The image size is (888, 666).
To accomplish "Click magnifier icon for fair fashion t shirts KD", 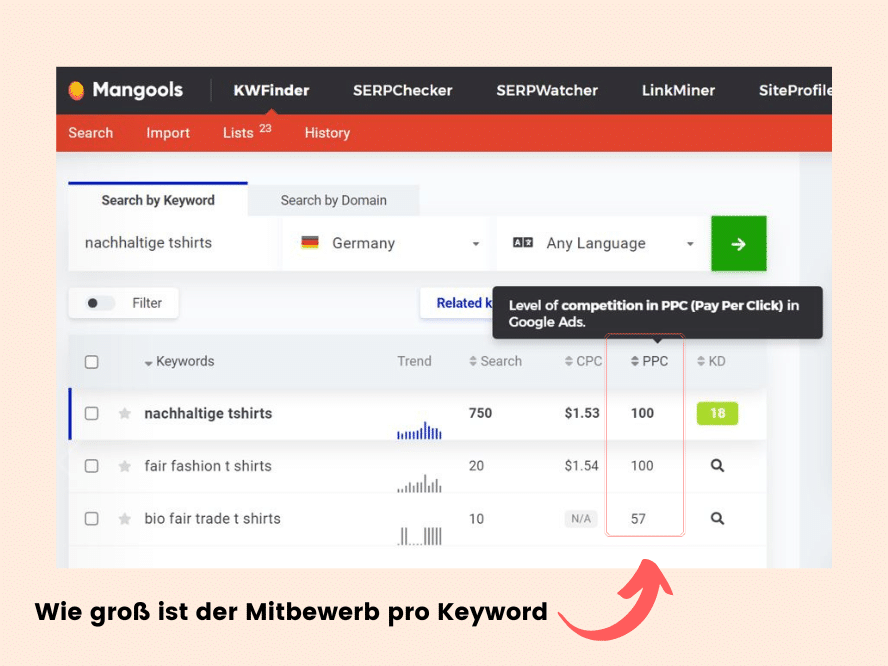I will (x=717, y=466).
